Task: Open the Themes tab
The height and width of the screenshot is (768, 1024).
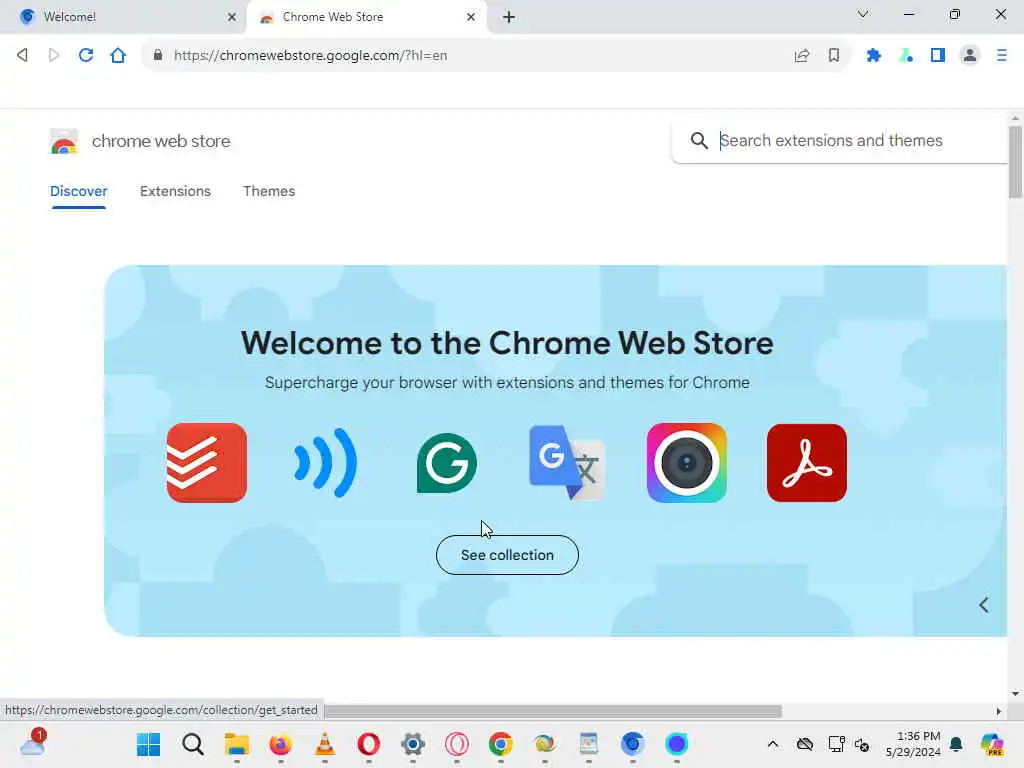Action: click(x=269, y=191)
